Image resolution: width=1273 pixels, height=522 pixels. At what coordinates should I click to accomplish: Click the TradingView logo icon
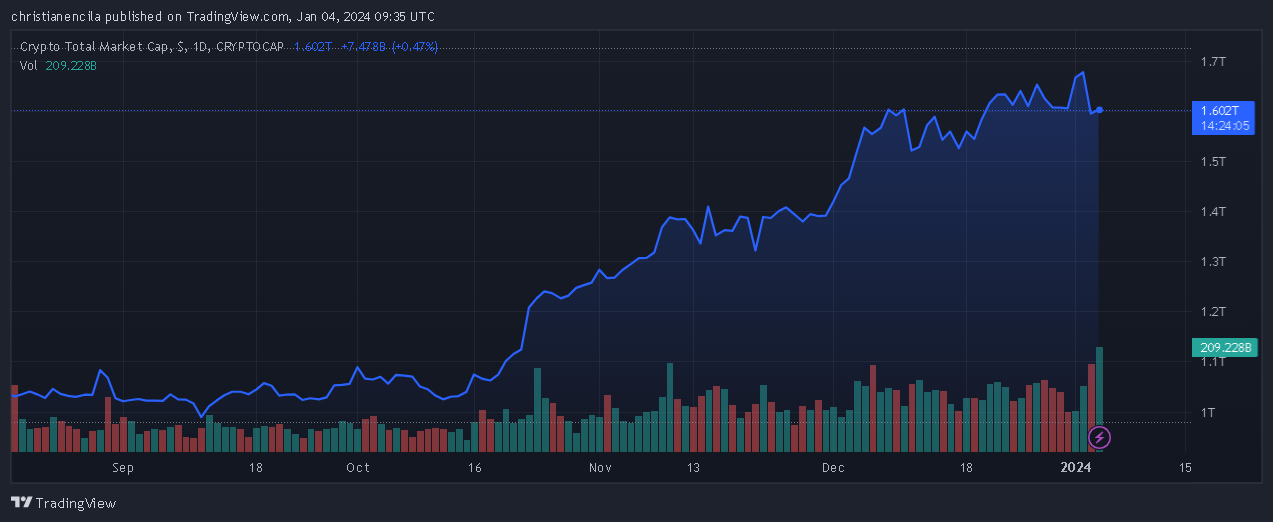(x=21, y=503)
